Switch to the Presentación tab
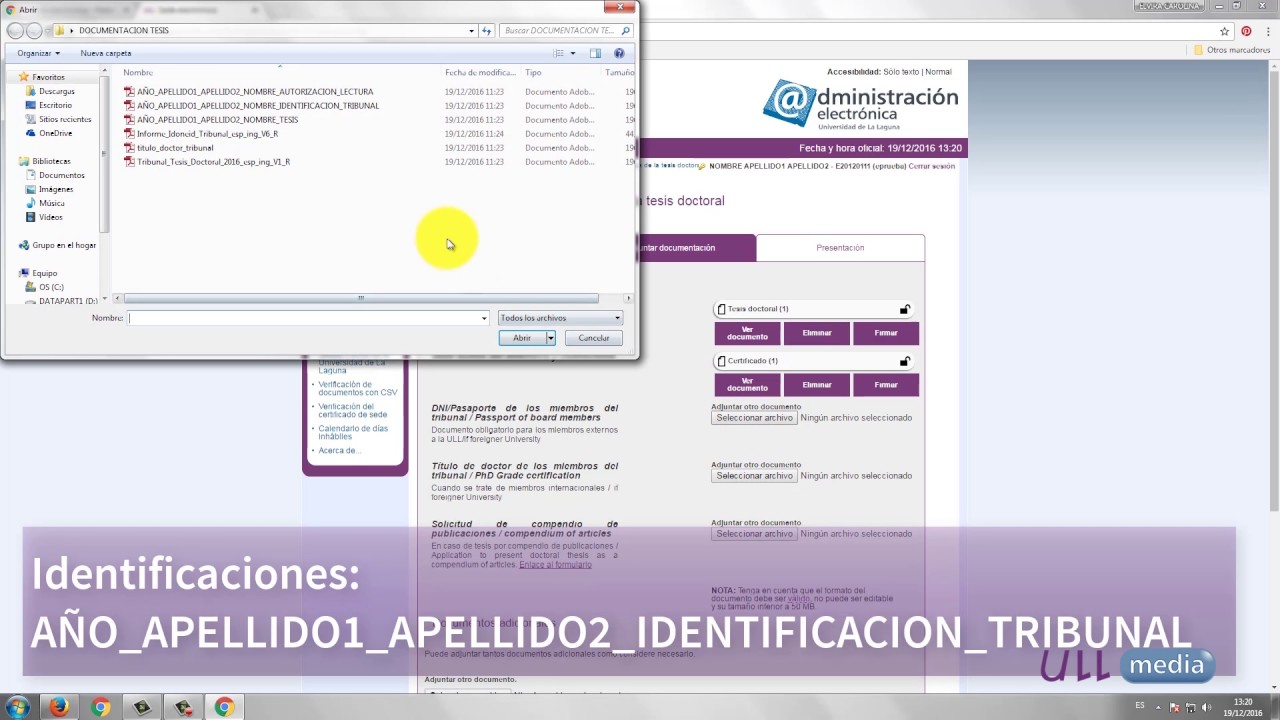1280x720 pixels. (840, 247)
